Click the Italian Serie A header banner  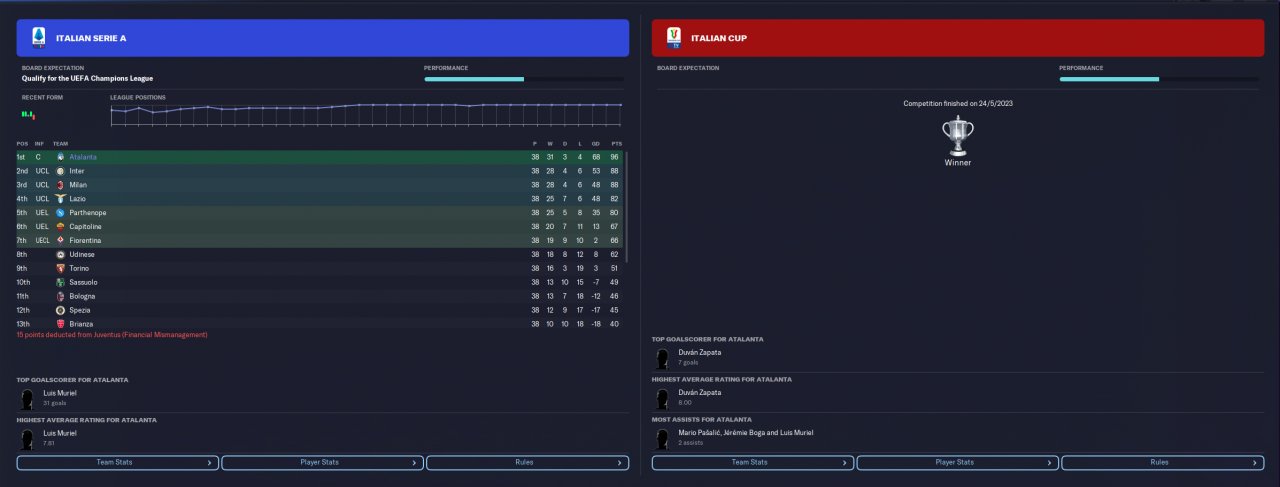point(322,38)
